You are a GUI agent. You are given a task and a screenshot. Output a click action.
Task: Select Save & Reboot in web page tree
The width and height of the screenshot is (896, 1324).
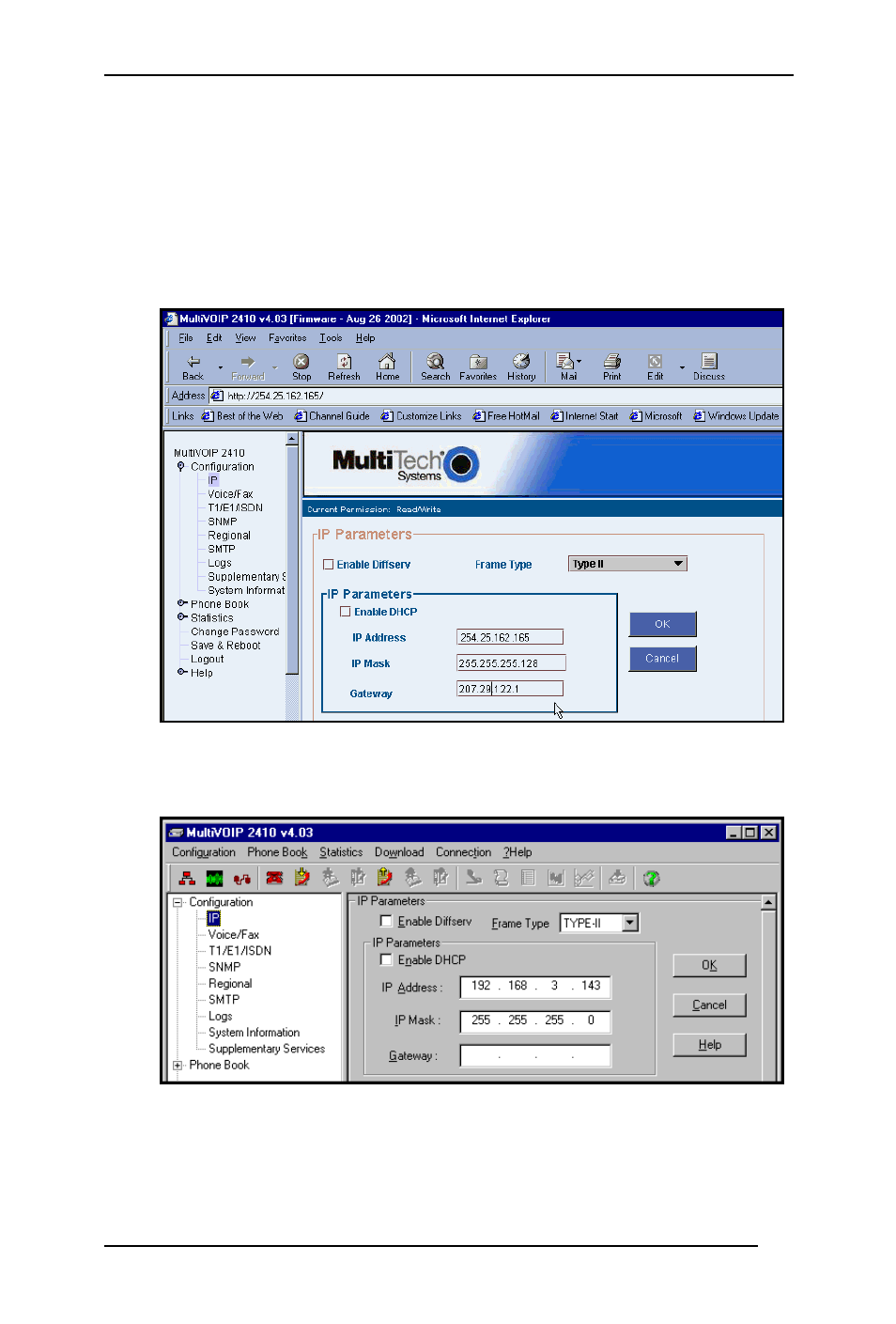click(x=225, y=646)
